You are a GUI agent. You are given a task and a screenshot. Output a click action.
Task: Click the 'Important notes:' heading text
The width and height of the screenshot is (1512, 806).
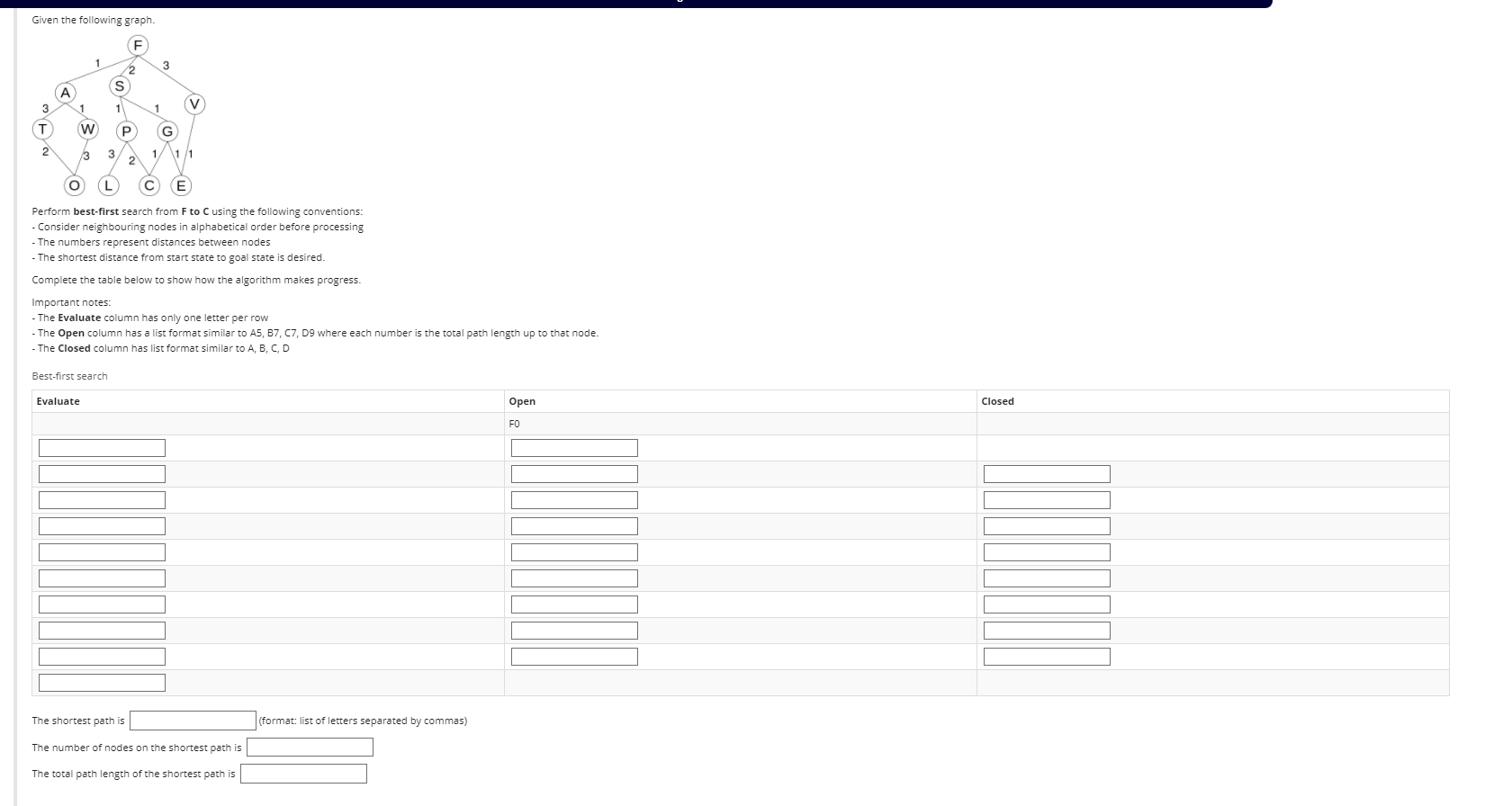coord(71,302)
